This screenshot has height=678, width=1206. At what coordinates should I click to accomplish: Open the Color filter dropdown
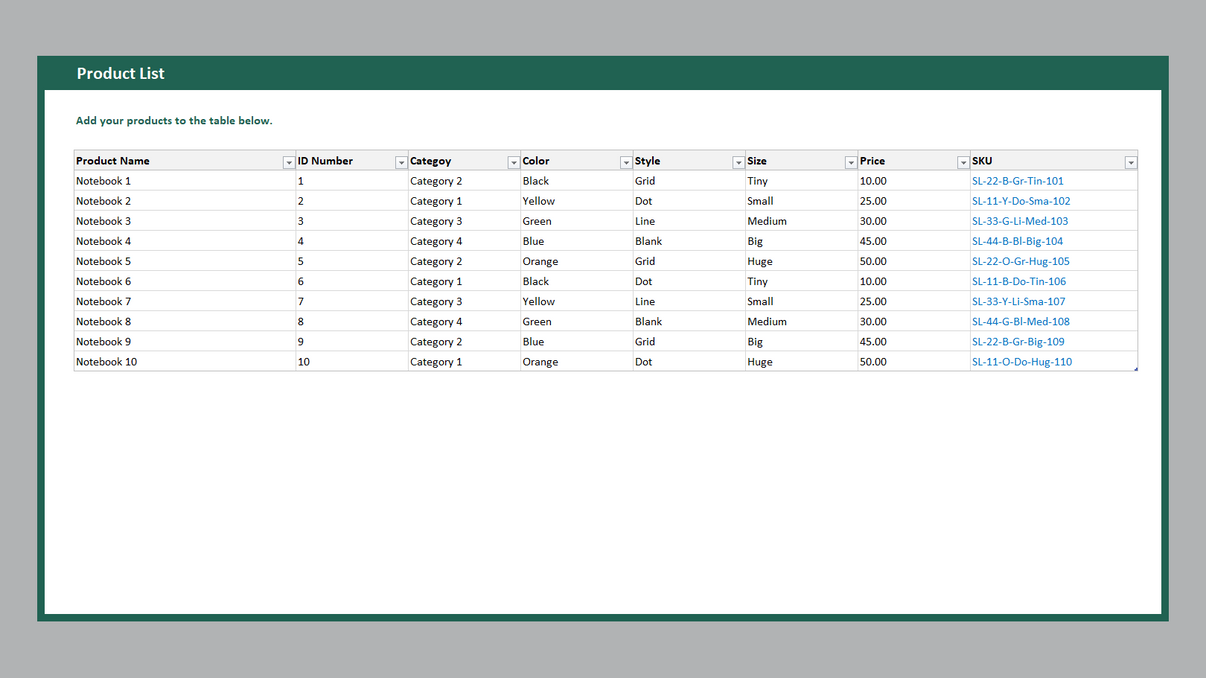[x=626, y=161]
